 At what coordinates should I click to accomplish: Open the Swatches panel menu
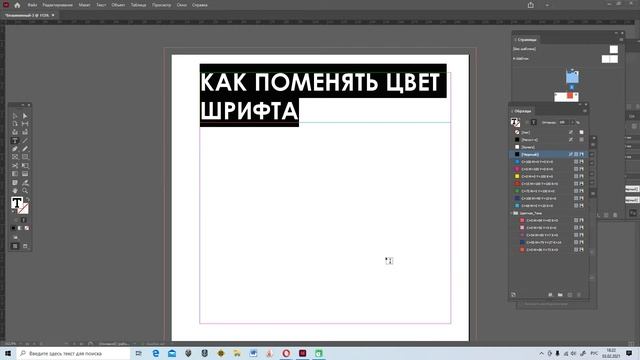tap(584, 111)
